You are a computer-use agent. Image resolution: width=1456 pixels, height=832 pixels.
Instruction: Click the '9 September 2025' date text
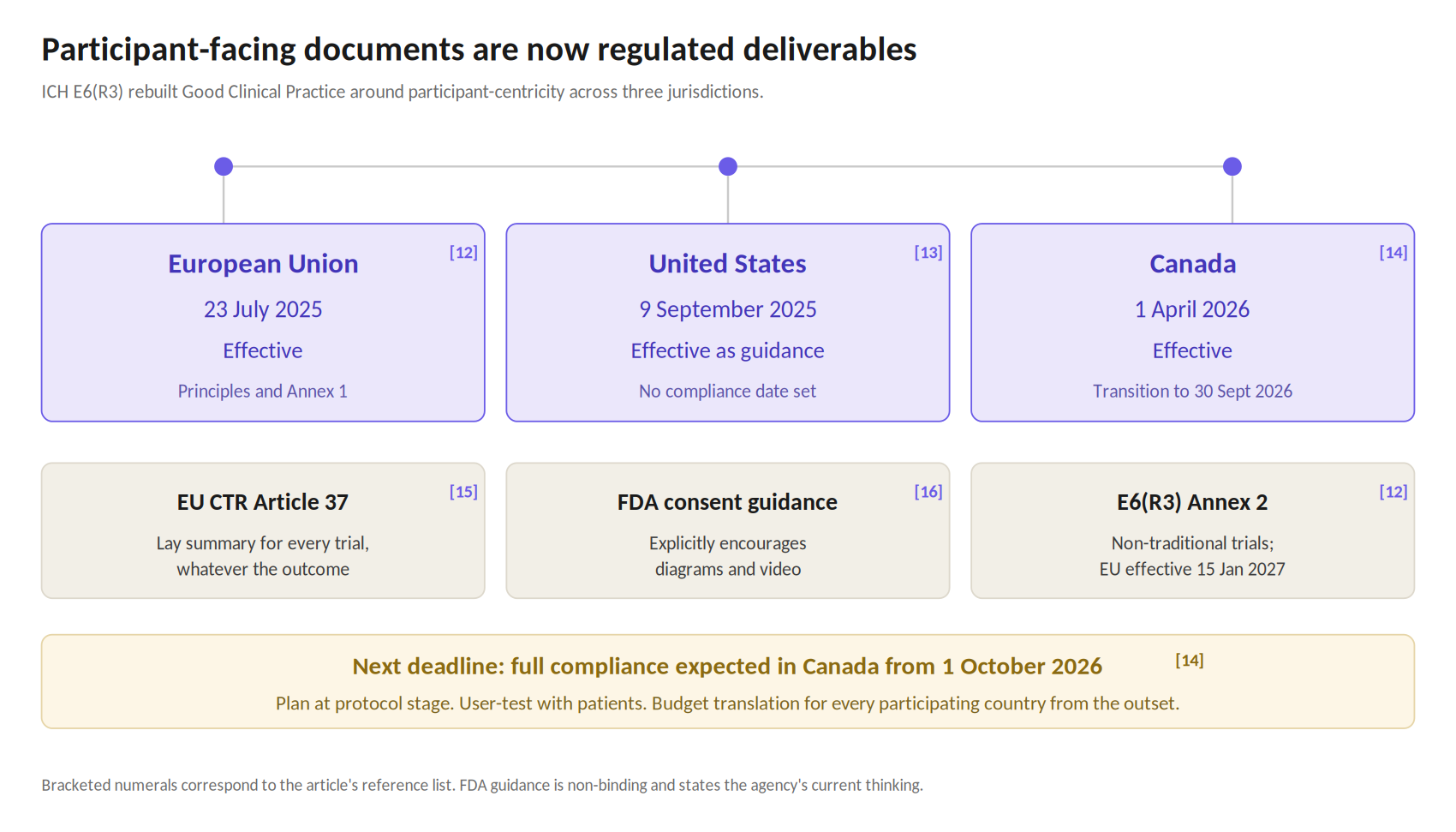click(x=728, y=309)
